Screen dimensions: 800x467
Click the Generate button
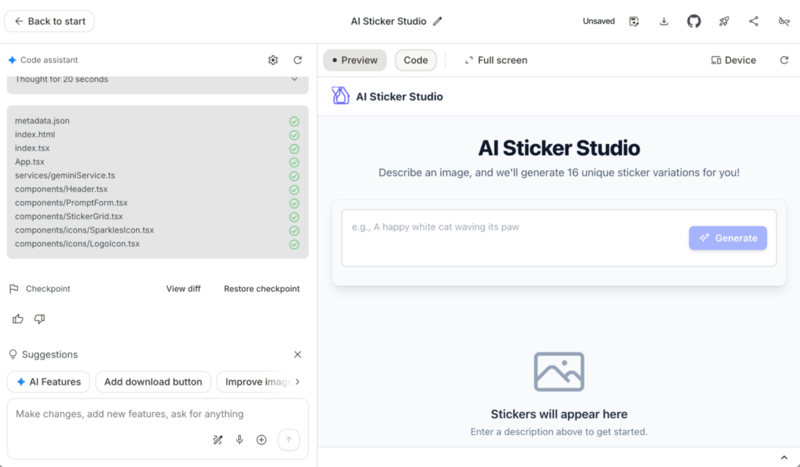pos(728,238)
